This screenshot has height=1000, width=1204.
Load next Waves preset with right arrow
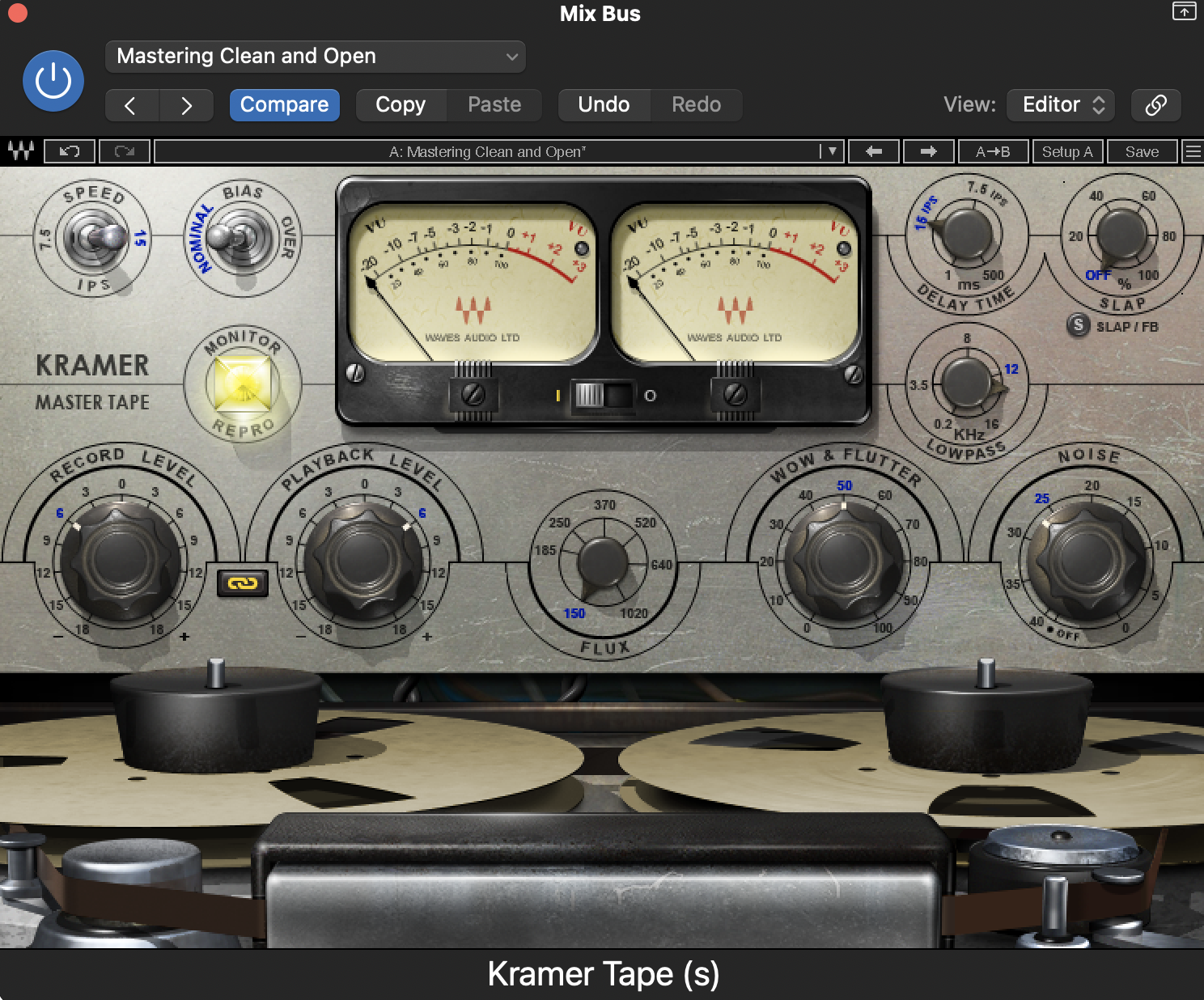[928, 151]
